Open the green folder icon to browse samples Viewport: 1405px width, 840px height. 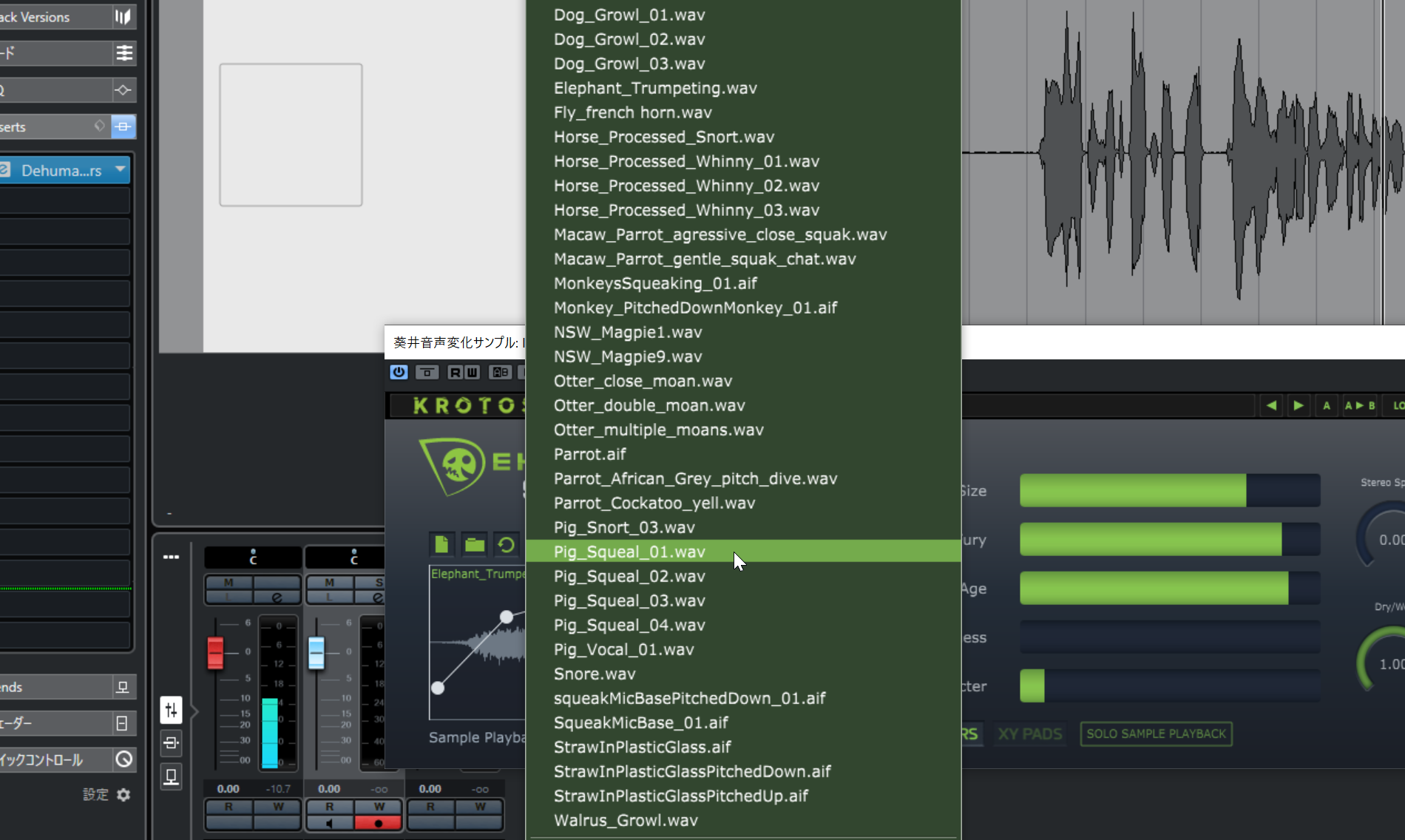[474, 545]
